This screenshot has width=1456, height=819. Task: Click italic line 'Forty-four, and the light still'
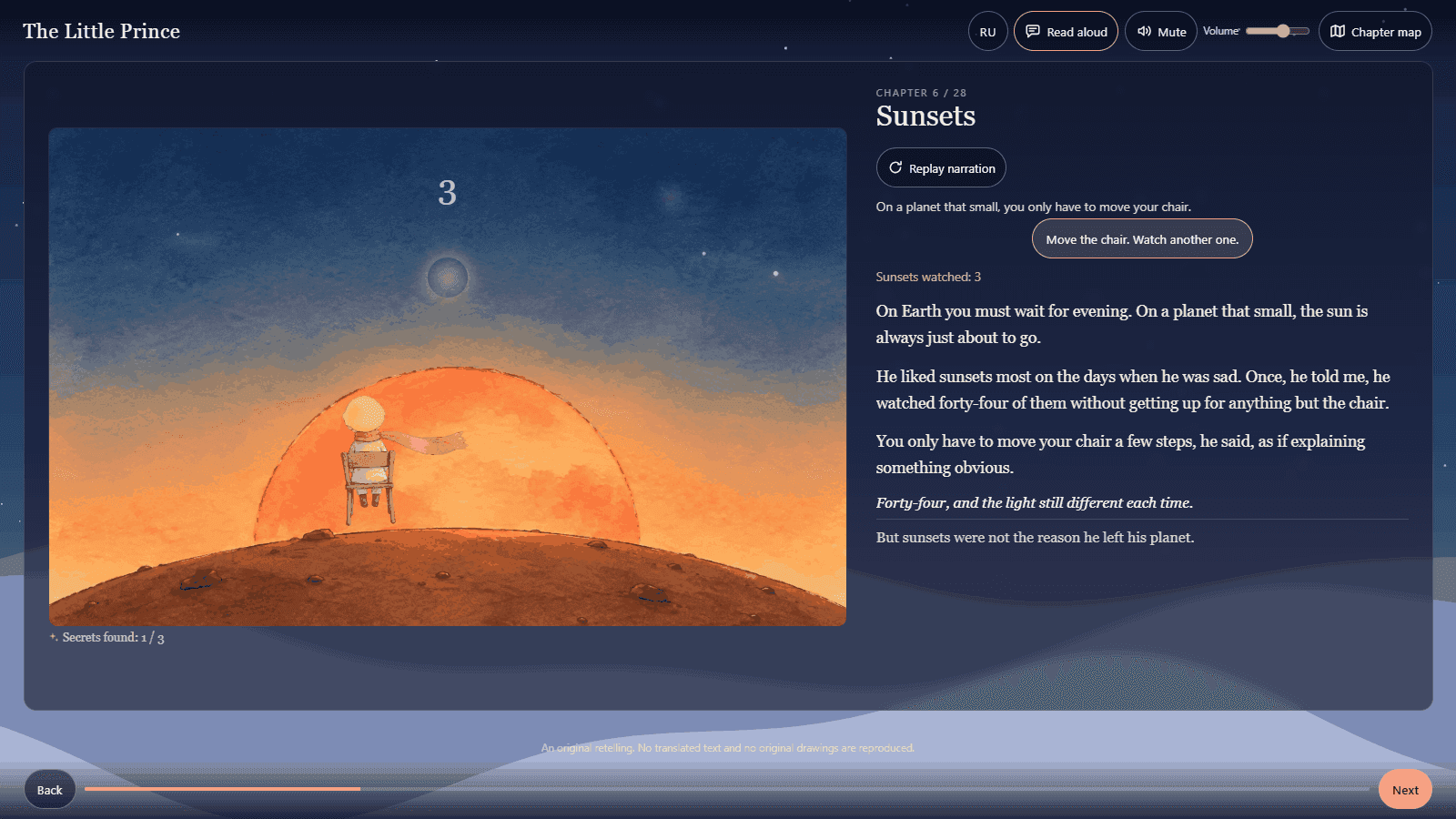coord(1035,502)
